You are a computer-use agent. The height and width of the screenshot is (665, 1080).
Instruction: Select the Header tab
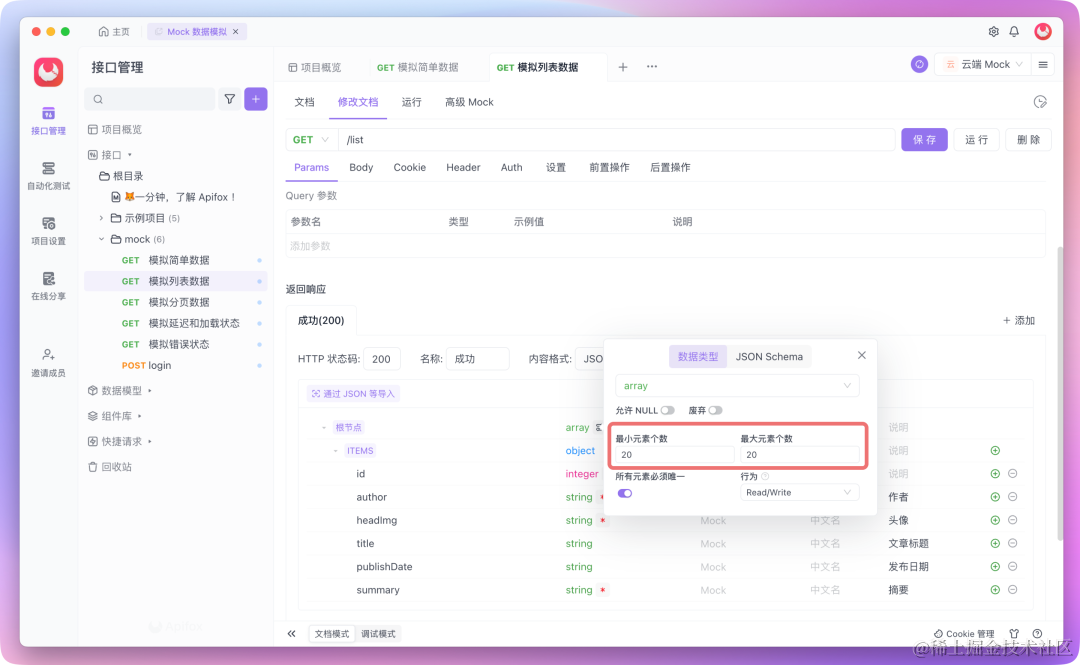pos(463,167)
